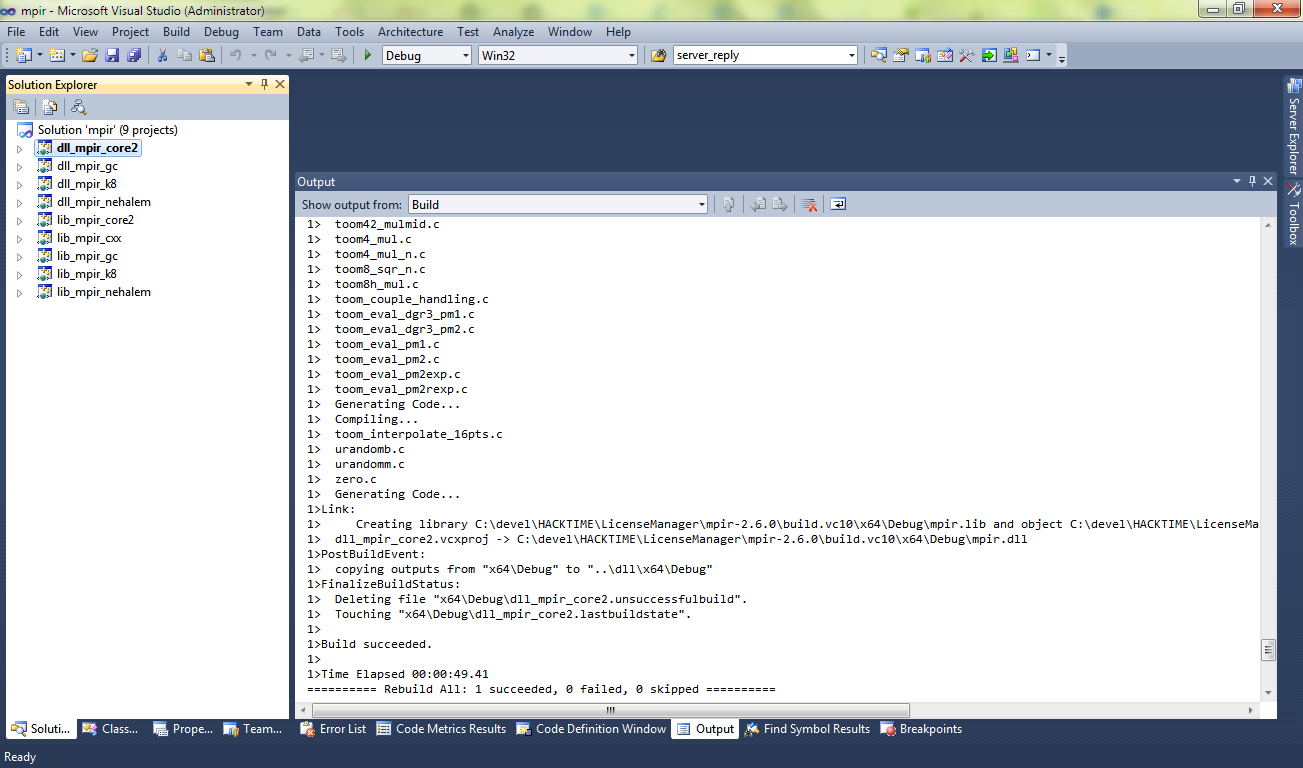Screen dimensions: 1303x768
Task: Switch to the Breakpoints tab
Action: [921, 729]
